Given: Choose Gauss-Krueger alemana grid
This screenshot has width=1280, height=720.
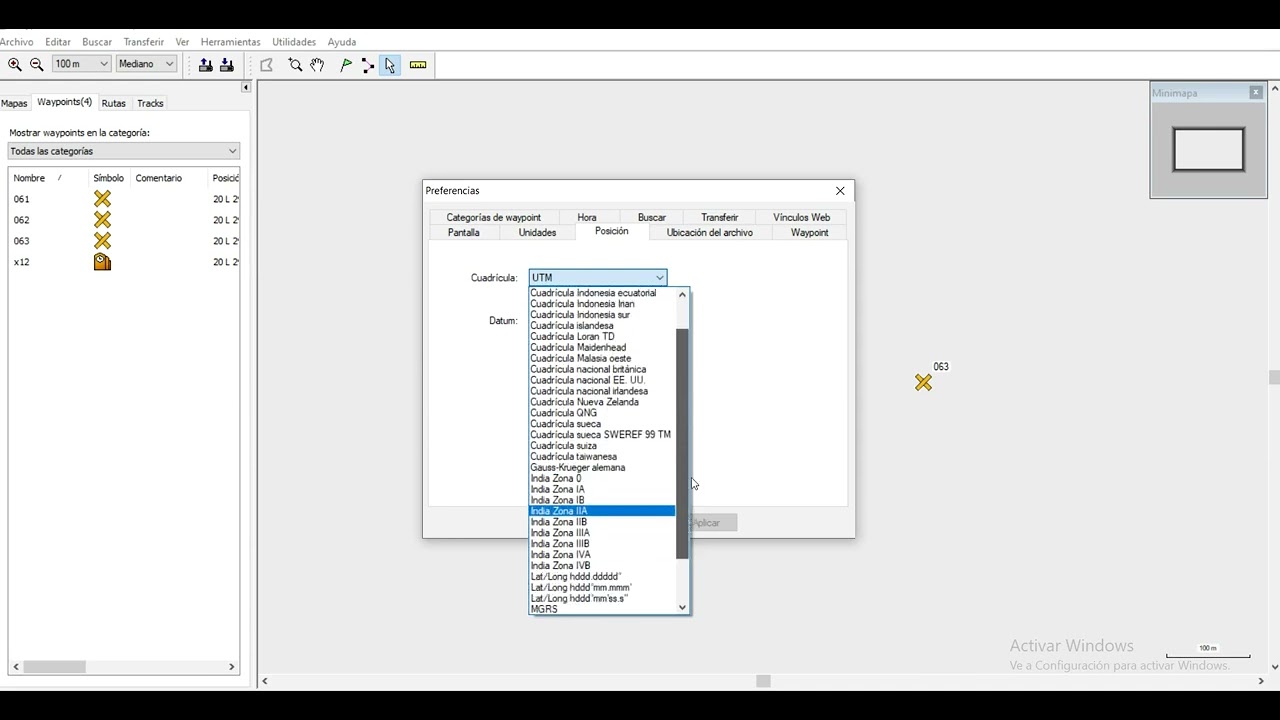Looking at the screenshot, I should tap(602, 467).
